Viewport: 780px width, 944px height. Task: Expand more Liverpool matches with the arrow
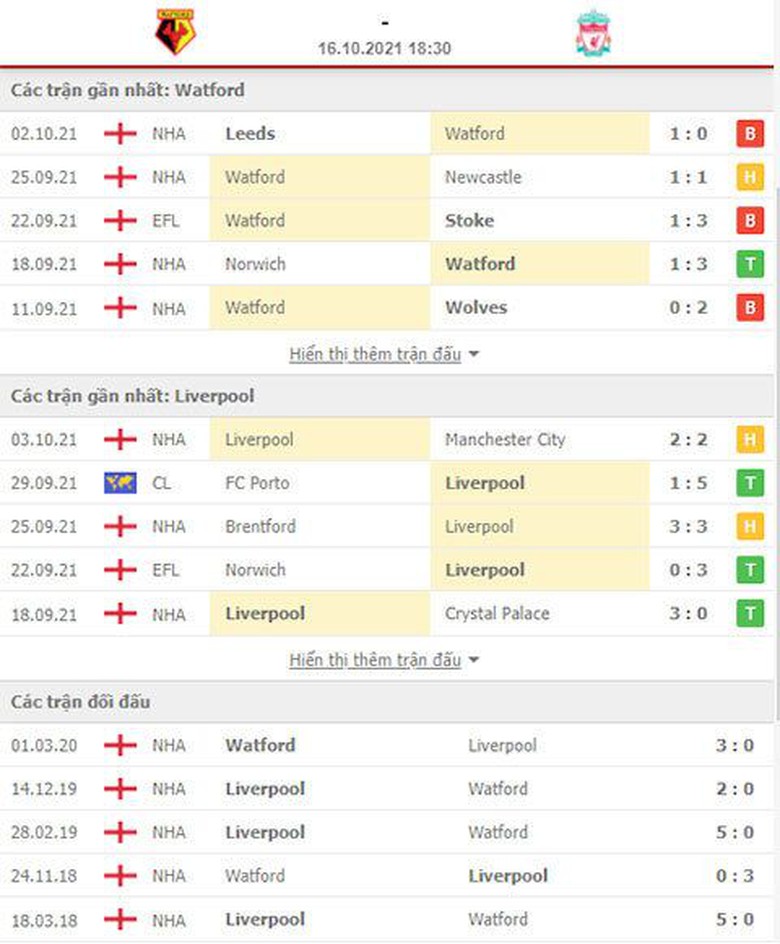473,661
